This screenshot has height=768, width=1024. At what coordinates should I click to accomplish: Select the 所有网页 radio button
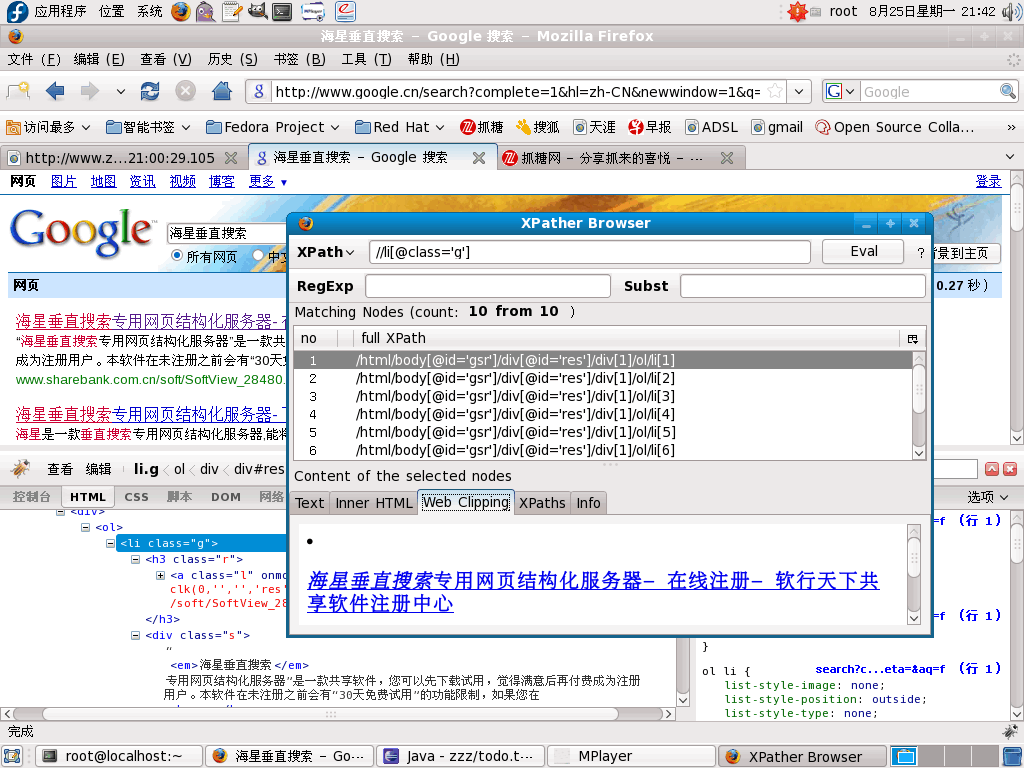coord(176,255)
